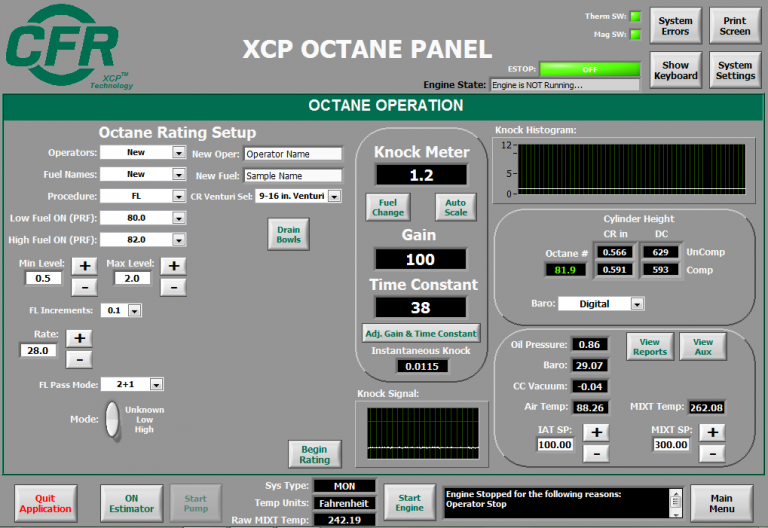Increase Max Level with plus button

coord(173,266)
